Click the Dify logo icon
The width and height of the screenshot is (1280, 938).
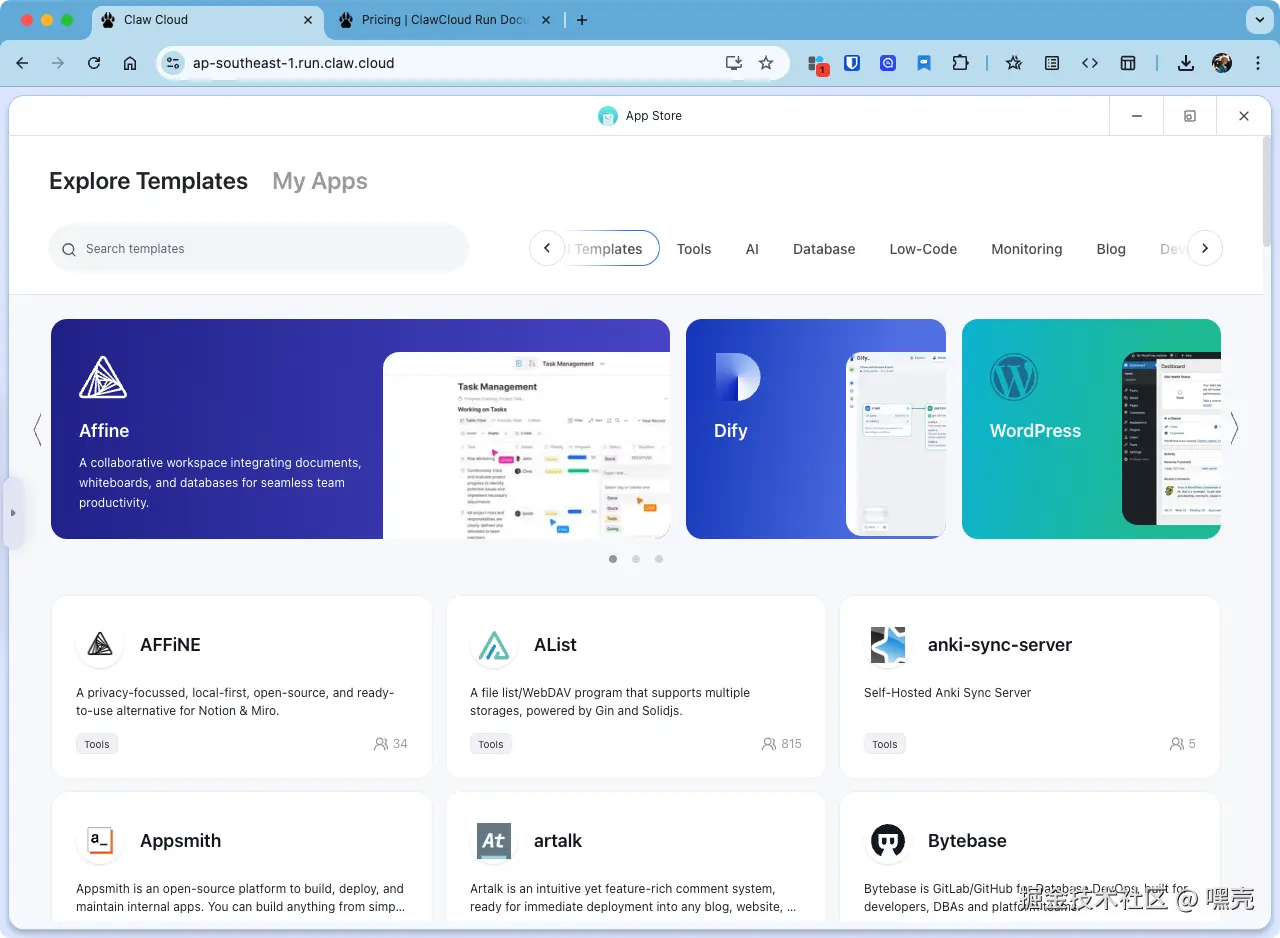737,379
